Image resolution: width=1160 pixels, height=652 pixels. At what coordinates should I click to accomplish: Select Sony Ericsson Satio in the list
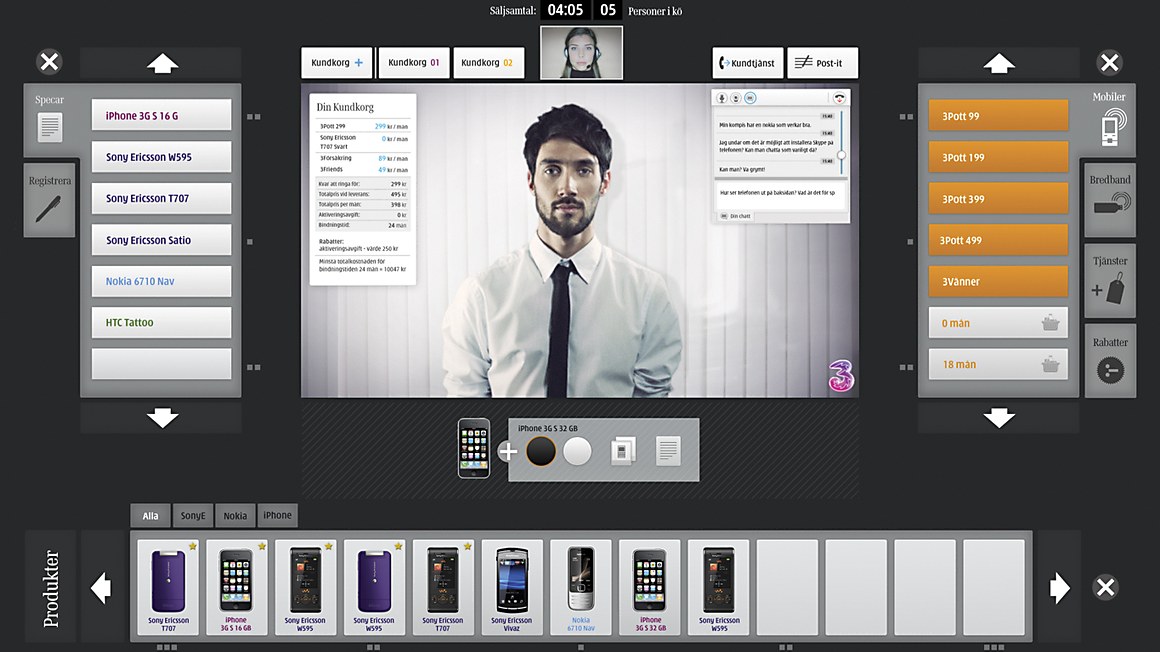point(161,240)
